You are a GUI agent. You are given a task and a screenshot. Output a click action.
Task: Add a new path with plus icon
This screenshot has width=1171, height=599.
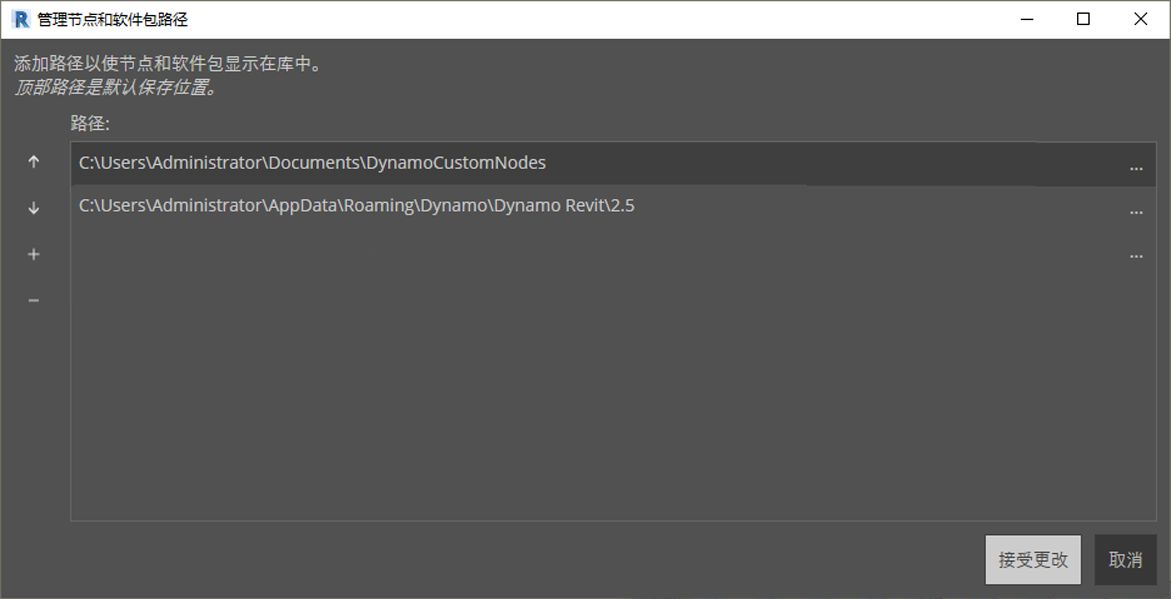tap(34, 255)
